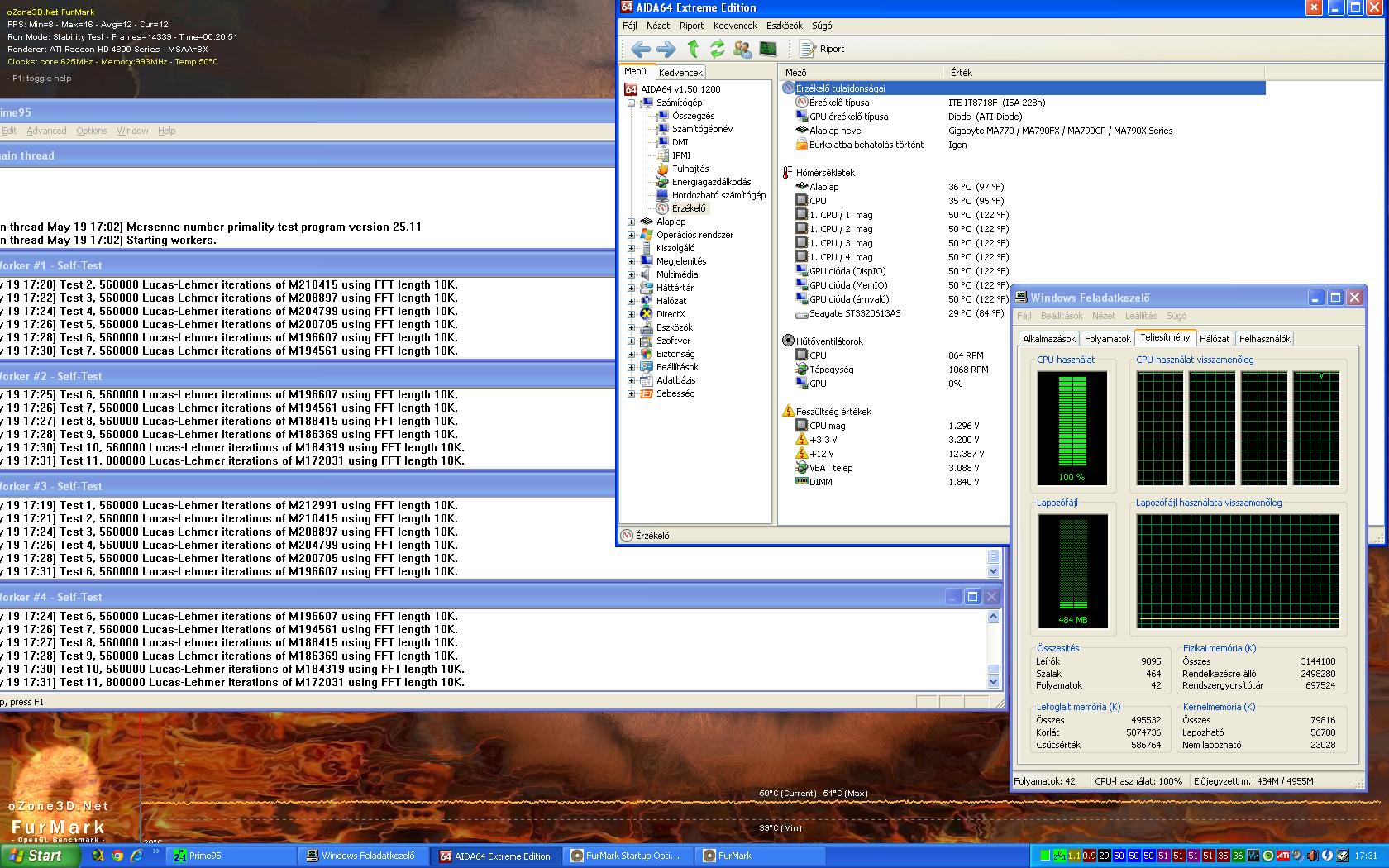The height and width of the screenshot is (868, 1389).
Task: Open the Fájl menu in AIDA64
Action: click(630, 26)
